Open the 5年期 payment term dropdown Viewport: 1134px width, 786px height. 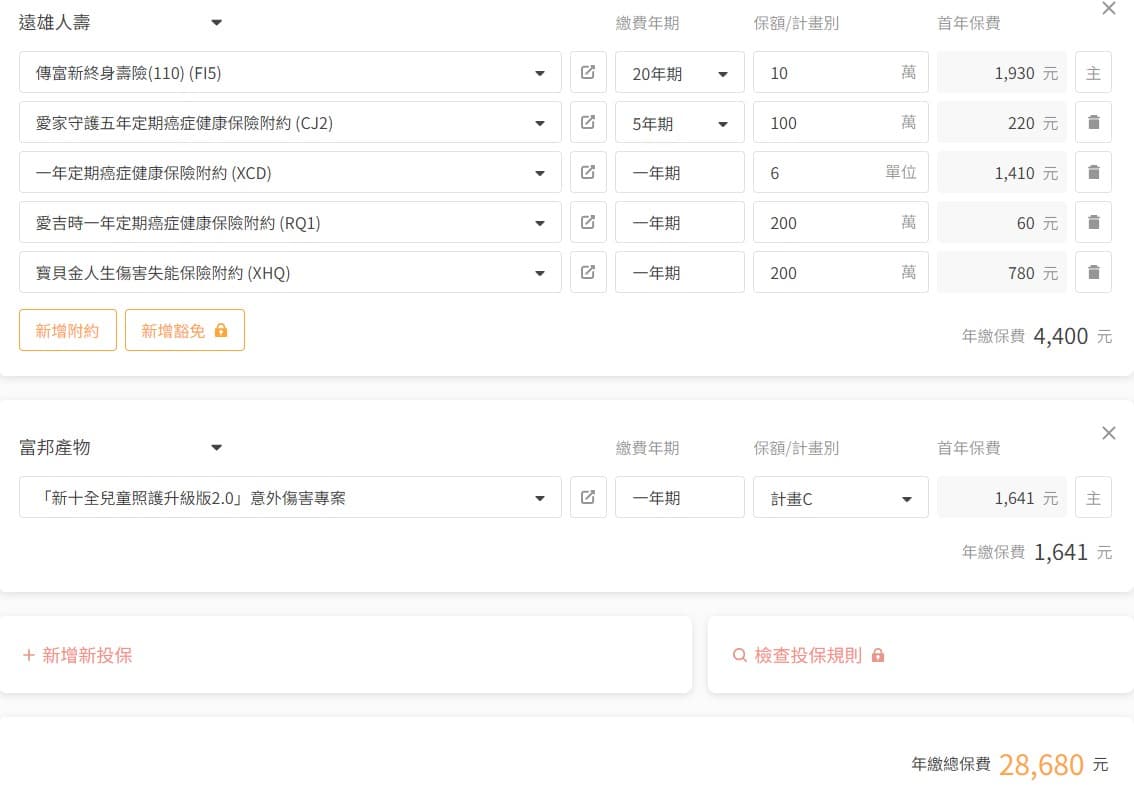pos(679,123)
